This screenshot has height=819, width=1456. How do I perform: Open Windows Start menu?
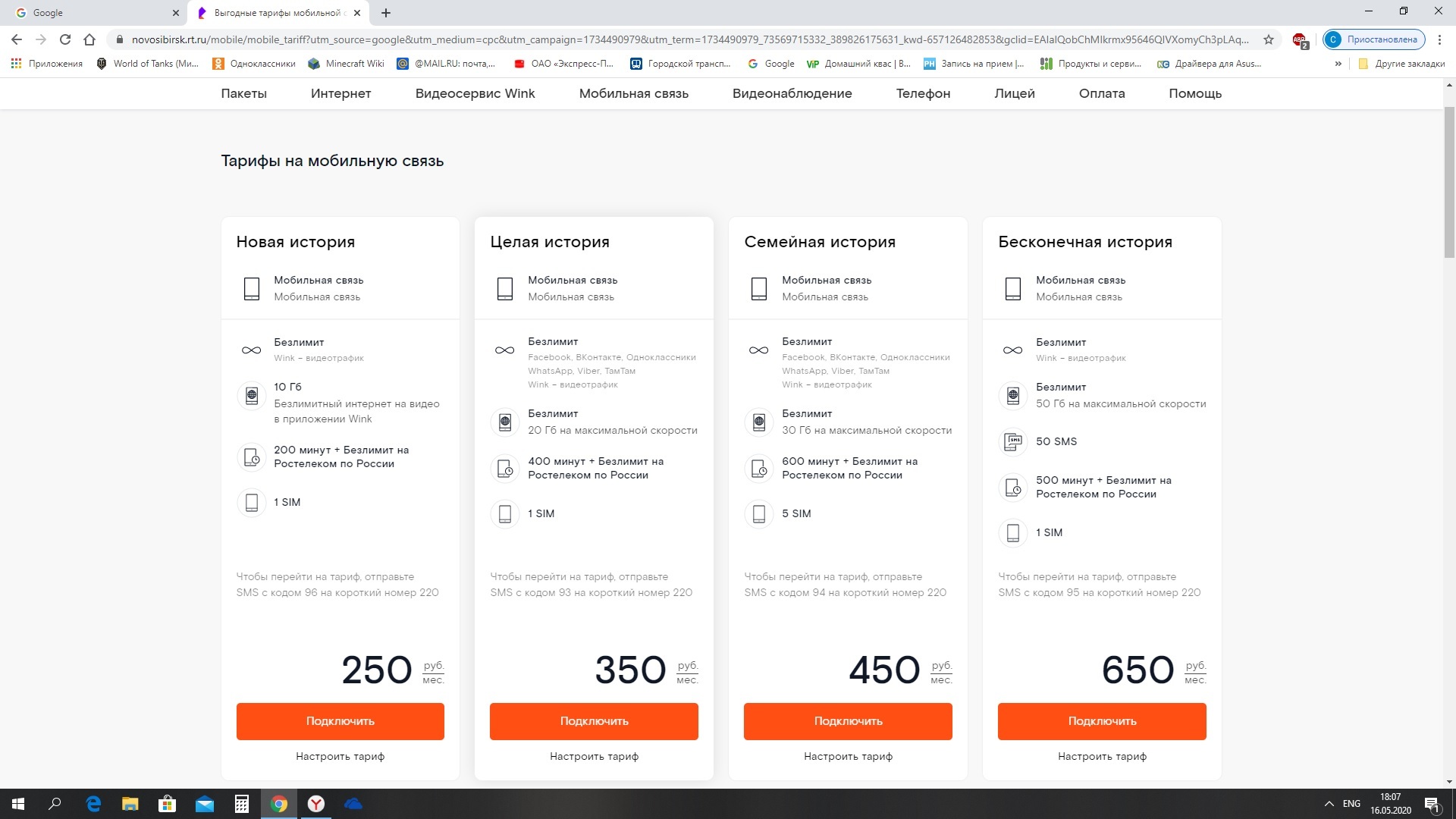[x=18, y=804]
